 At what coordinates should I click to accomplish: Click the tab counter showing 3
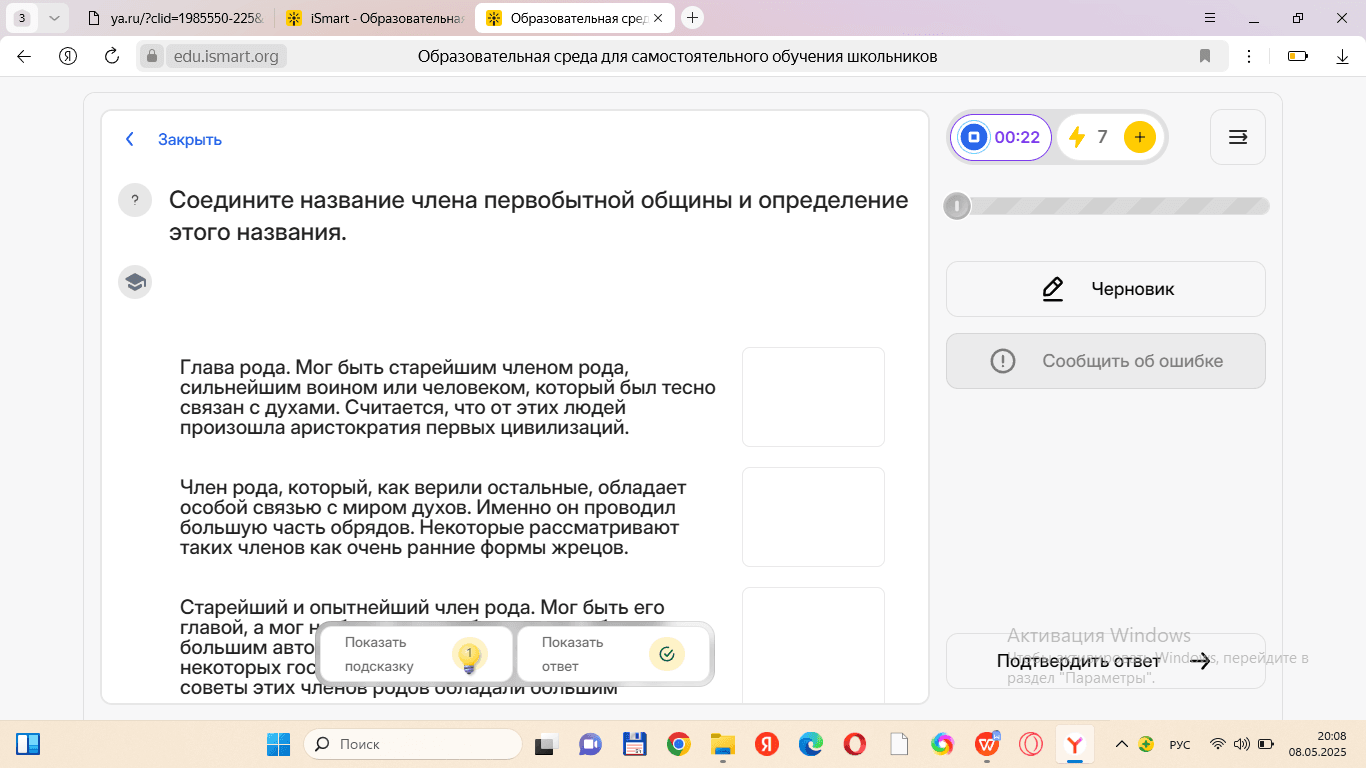pyautogui.click(x=22, y=18)
